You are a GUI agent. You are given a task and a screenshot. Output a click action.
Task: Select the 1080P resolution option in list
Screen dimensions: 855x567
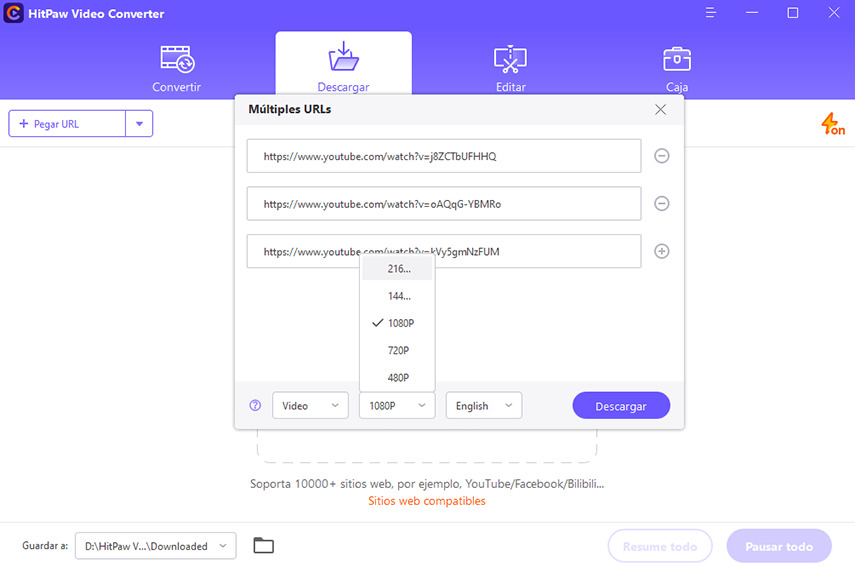coord(398,323)
